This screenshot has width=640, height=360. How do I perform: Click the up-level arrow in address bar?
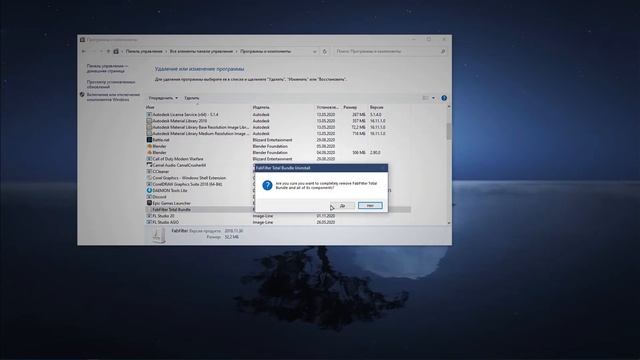coord(108,51)
